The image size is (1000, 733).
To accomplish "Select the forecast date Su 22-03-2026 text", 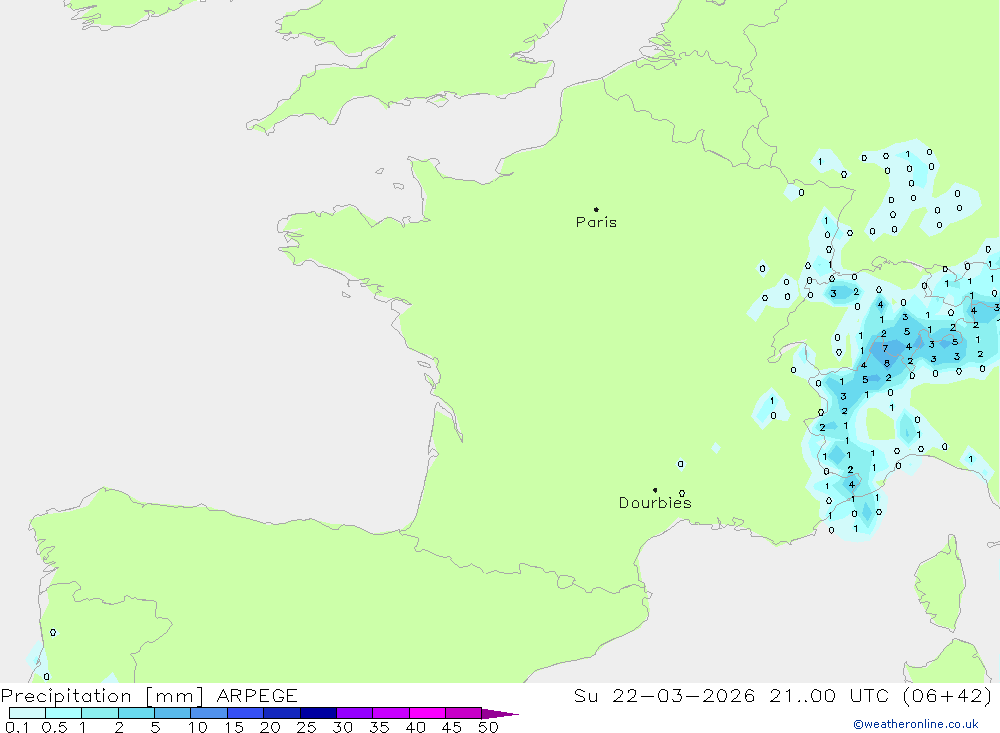I will [x=665, y=696].
